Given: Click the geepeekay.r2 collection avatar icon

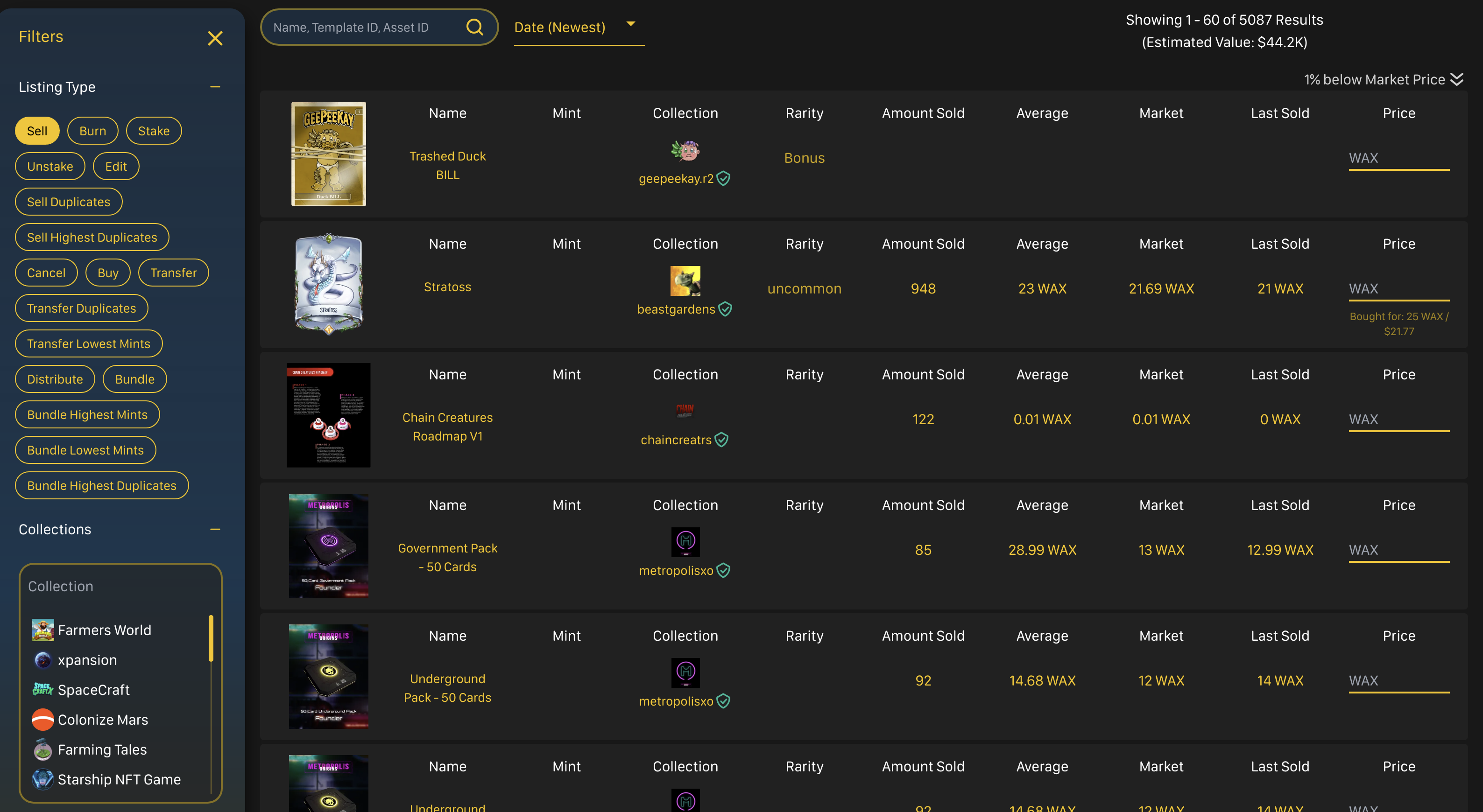Looking at the screenshot, I should click(x=685, y=150).
